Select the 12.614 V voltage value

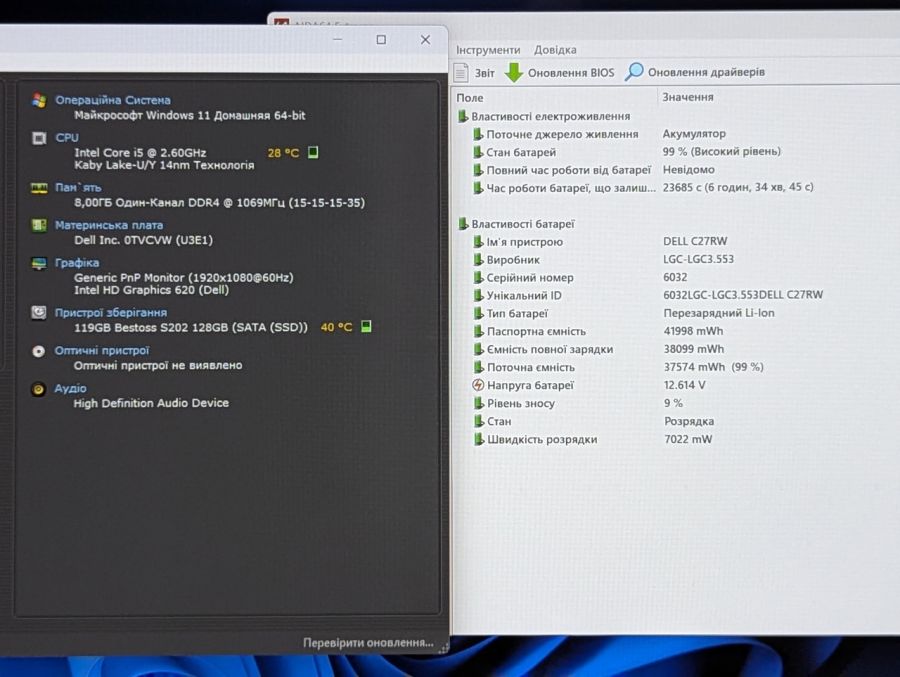coord(685,385)
